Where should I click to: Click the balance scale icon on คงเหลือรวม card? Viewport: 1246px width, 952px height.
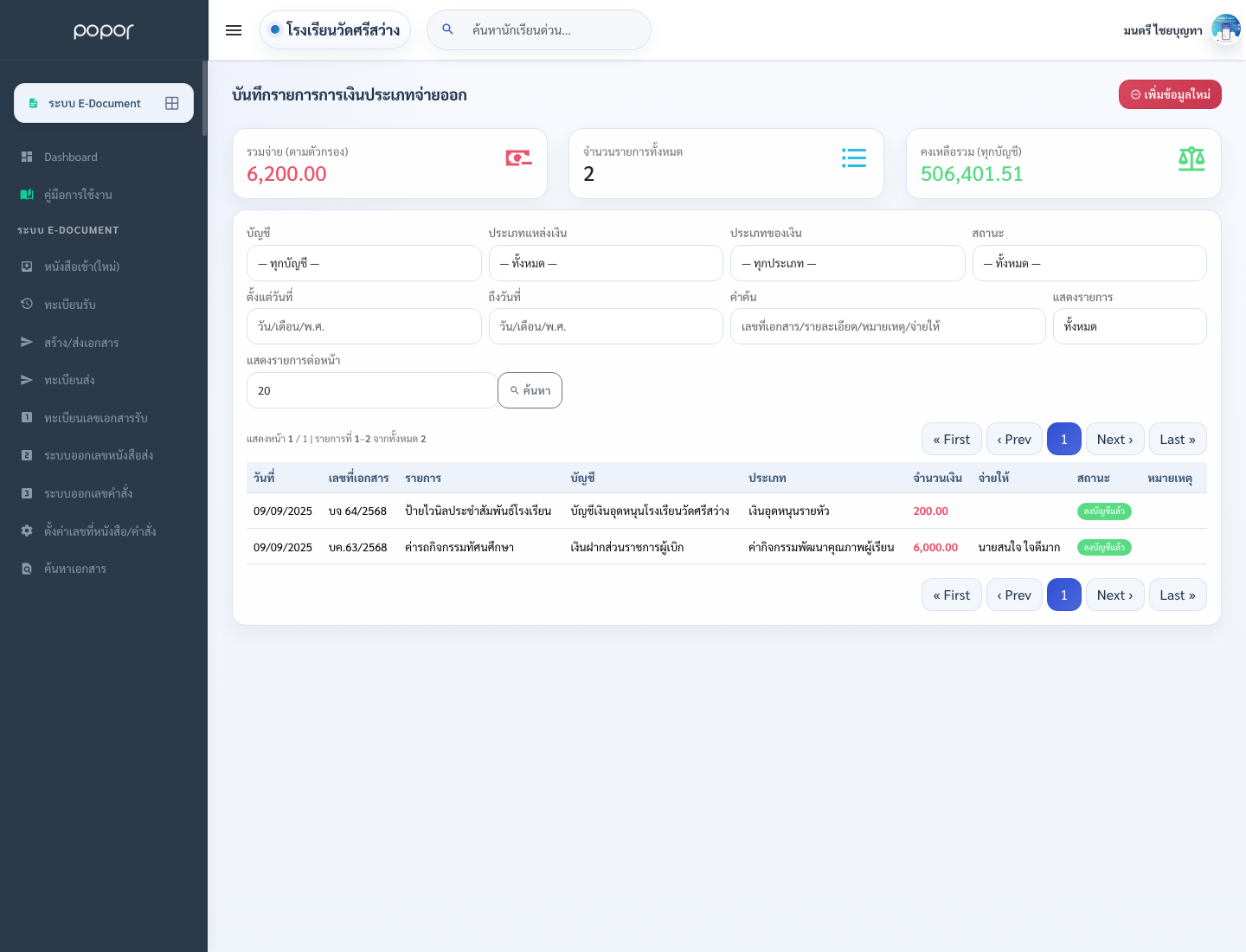point(1191,158)
